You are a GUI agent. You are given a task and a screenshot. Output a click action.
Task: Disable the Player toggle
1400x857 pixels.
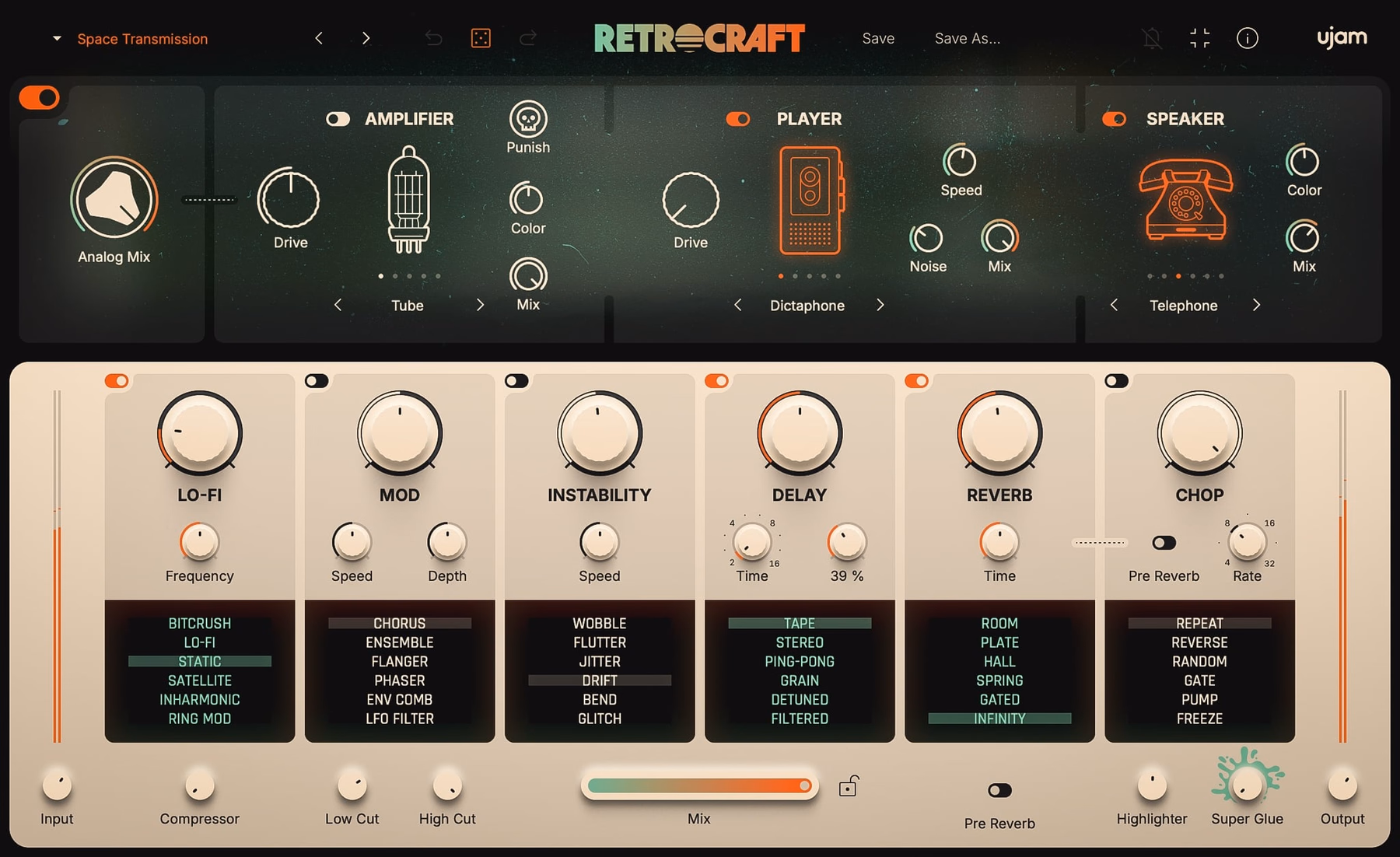coord(738,119)
